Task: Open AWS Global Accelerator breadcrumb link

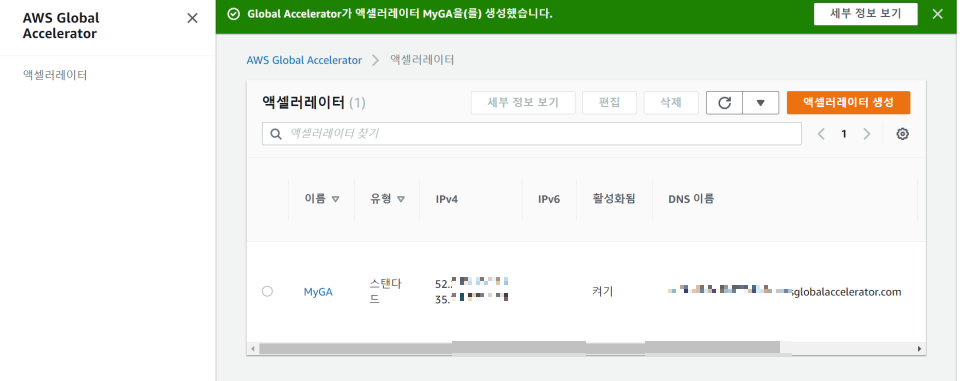Action: coord(304,60)
